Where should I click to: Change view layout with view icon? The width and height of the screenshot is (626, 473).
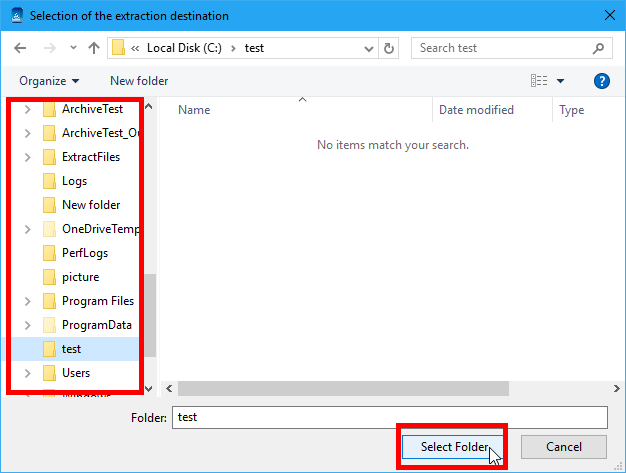[540, 81]
